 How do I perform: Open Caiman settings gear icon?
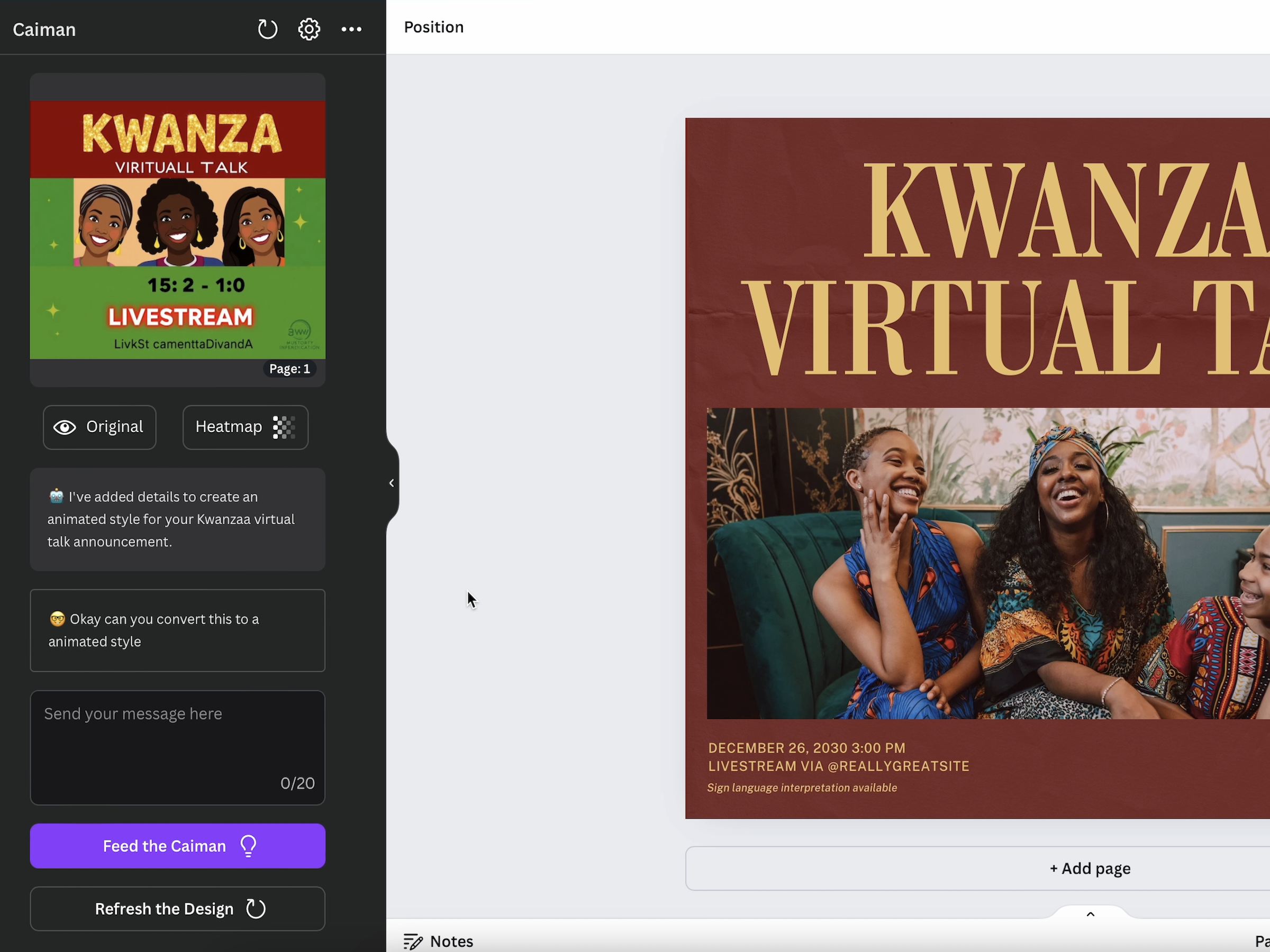[309, 29]
